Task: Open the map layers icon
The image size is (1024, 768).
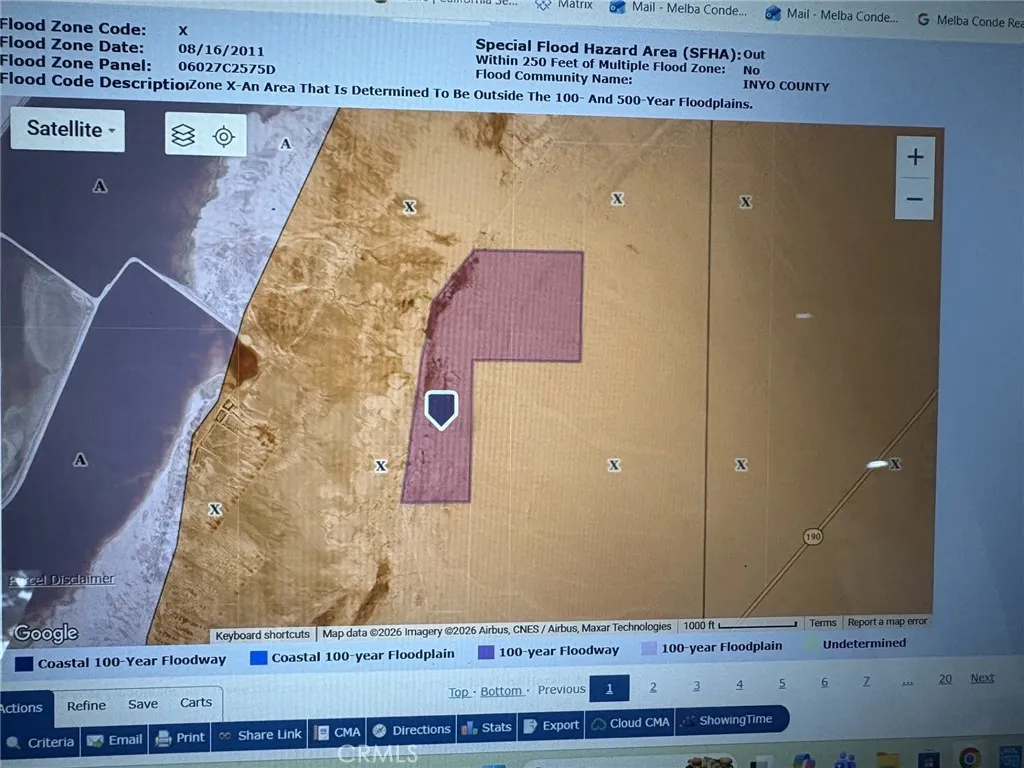Action: point(184,135)
